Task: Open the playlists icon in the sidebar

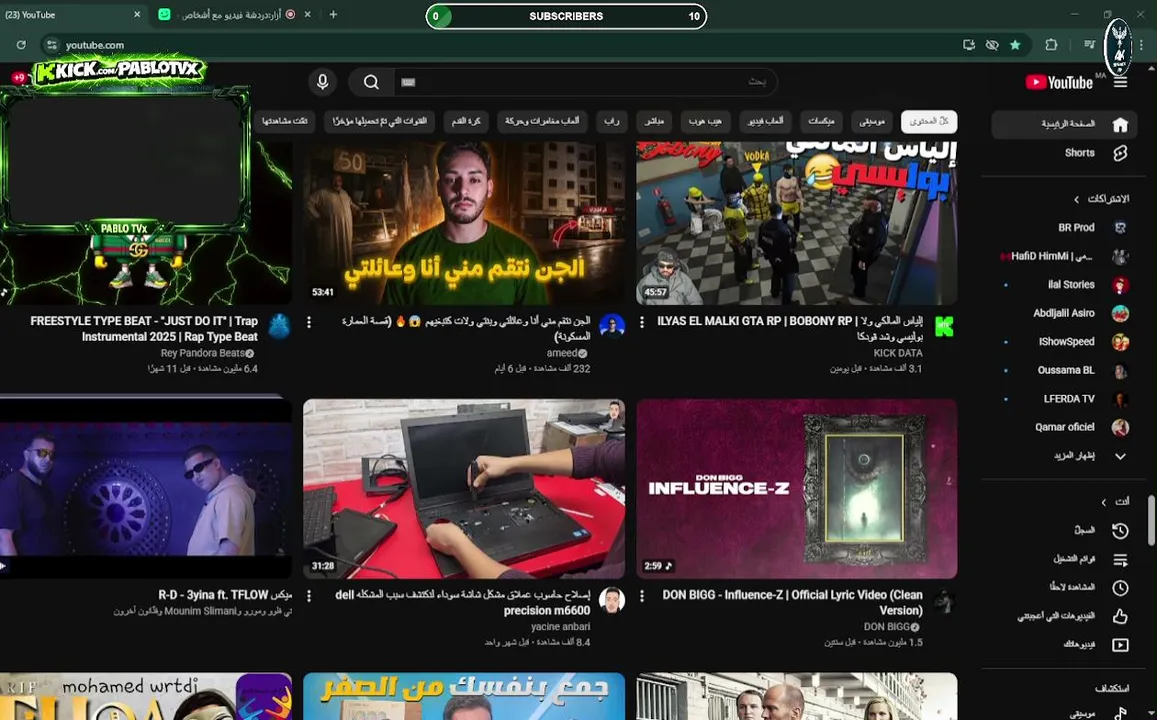Action: pyautogui.click(x=1120, y=559)
